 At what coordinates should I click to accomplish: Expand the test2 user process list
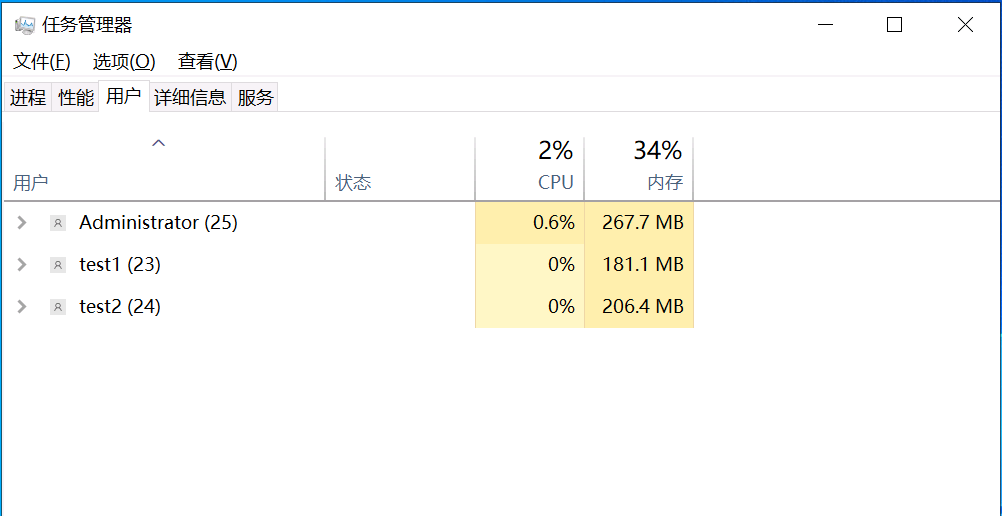(x=22, y=307)
